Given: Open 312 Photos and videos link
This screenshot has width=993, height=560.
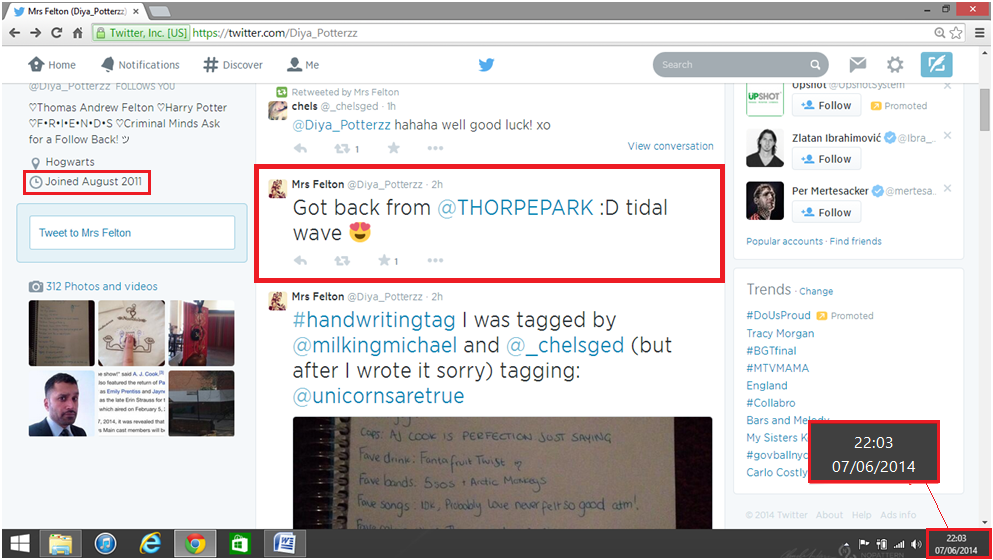Looking at the screenshot, I should (101, 286).
